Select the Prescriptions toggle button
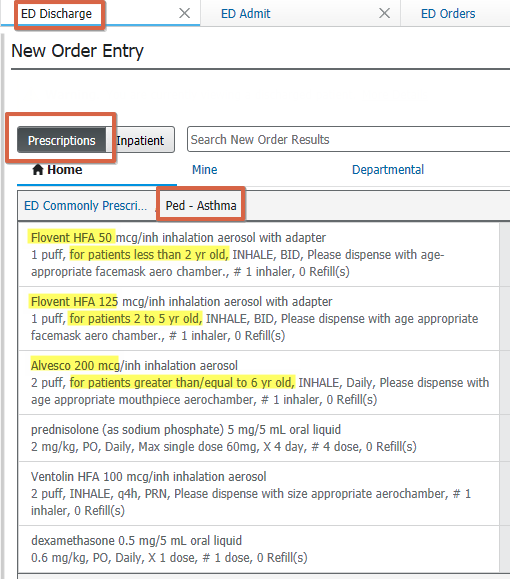The height and width of the screenshot is (579, 510). click(61, 140)
